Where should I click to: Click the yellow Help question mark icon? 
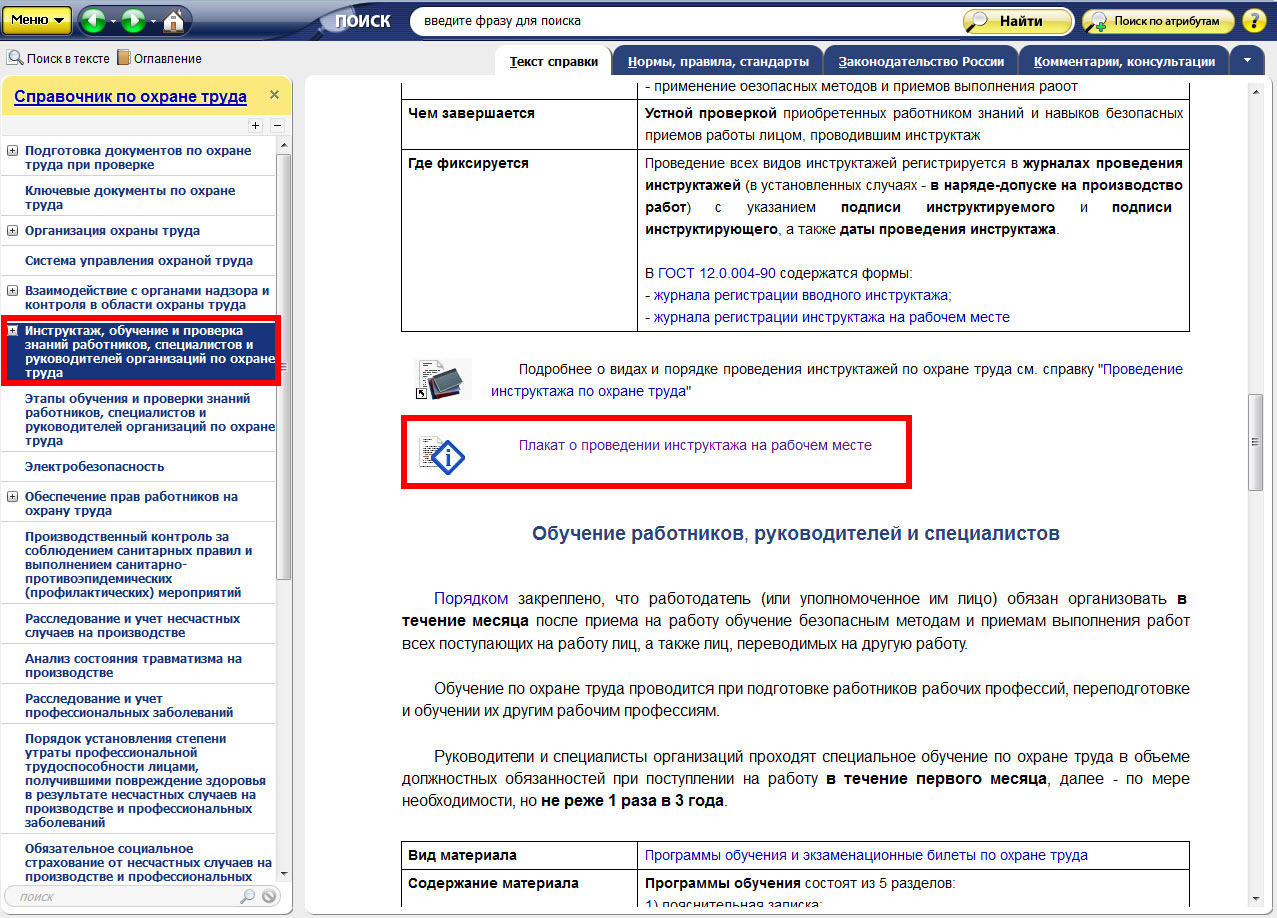(1253, 21)
